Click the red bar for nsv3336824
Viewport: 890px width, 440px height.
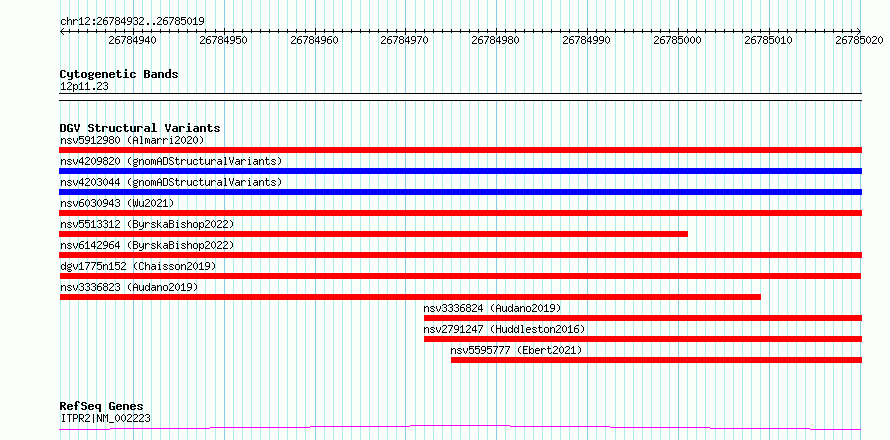tap(643, 318)
